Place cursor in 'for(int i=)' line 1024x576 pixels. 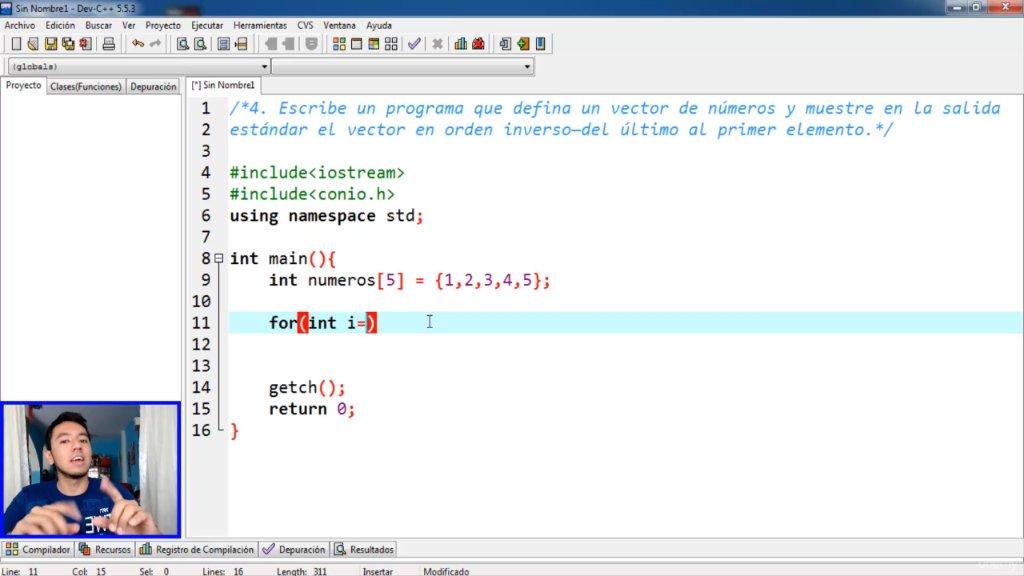click(x=323, y=323)
